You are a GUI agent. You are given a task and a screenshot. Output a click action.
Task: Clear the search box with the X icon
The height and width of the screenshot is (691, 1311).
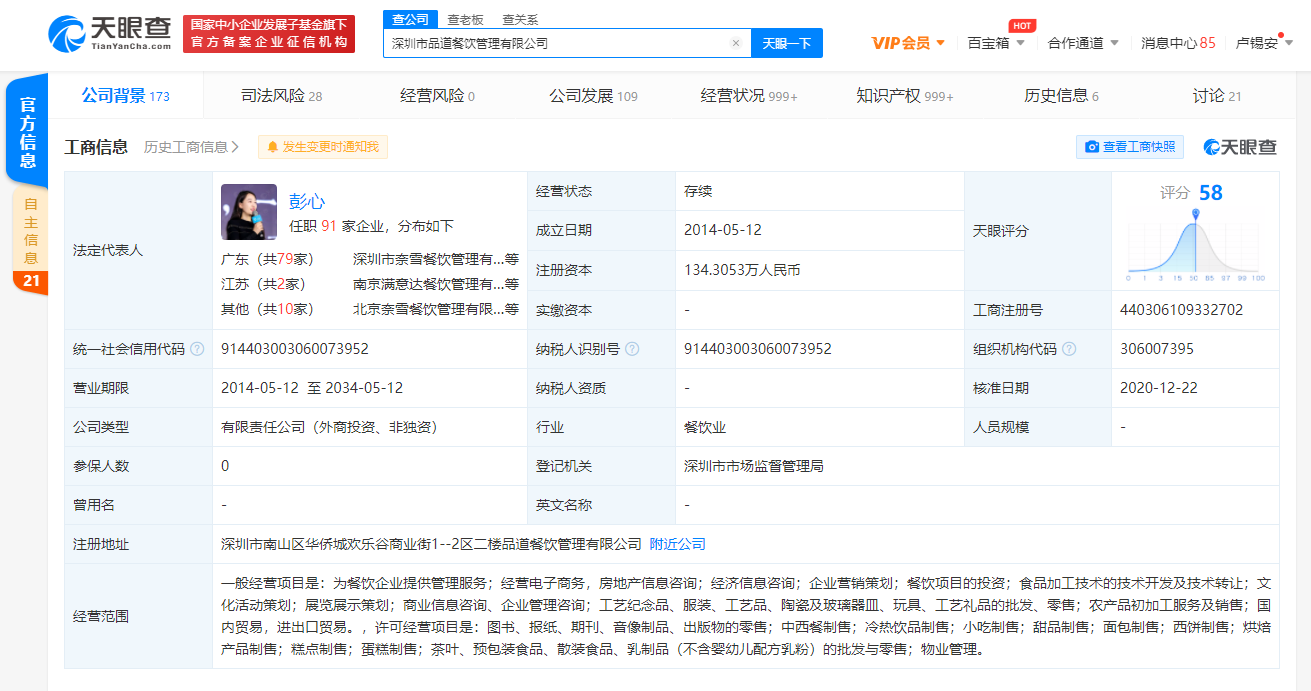click(736, 43)
